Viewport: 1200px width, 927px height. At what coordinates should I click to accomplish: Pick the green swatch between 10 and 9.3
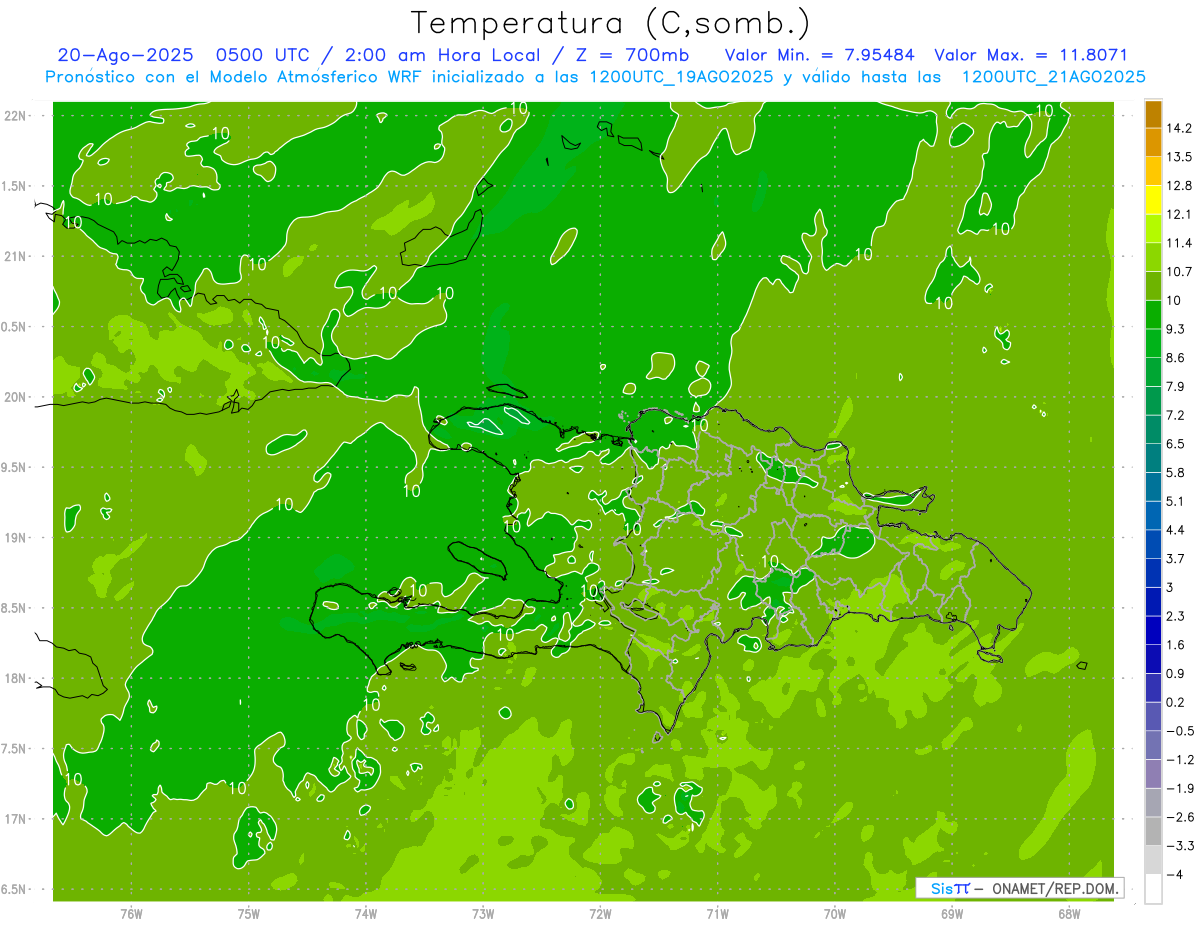coord(1153,315)
